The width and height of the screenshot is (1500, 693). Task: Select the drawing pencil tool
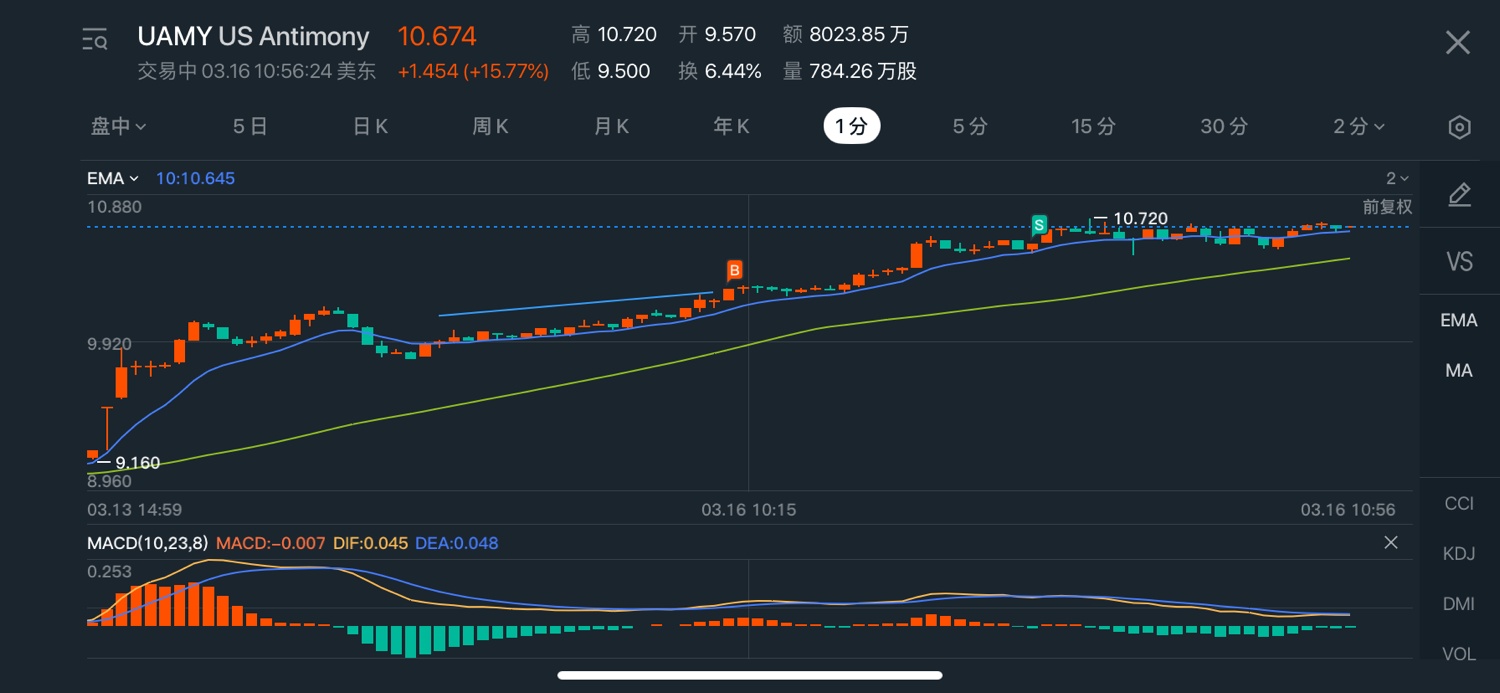click(x=1459, y=195)
